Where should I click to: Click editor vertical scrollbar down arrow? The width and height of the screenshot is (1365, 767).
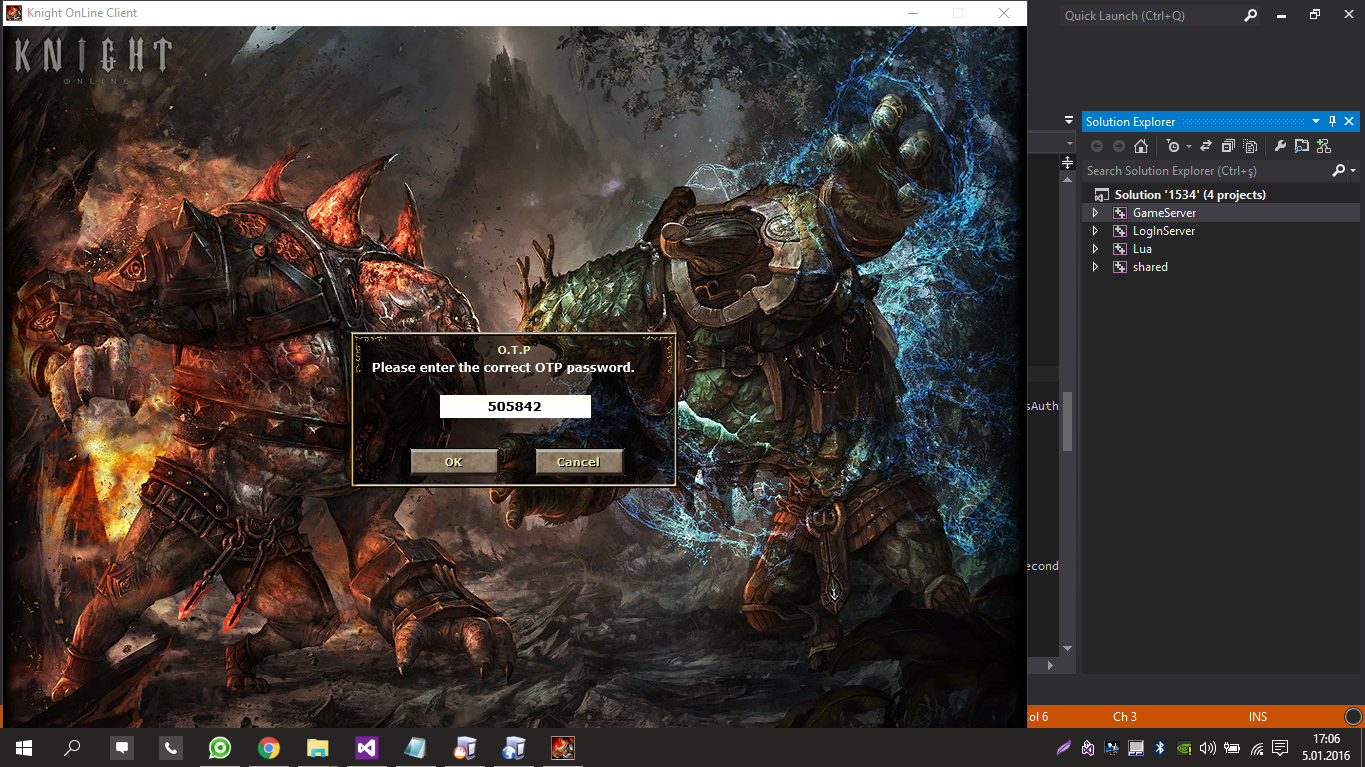pyautogui.click(x=1067, y=648)
